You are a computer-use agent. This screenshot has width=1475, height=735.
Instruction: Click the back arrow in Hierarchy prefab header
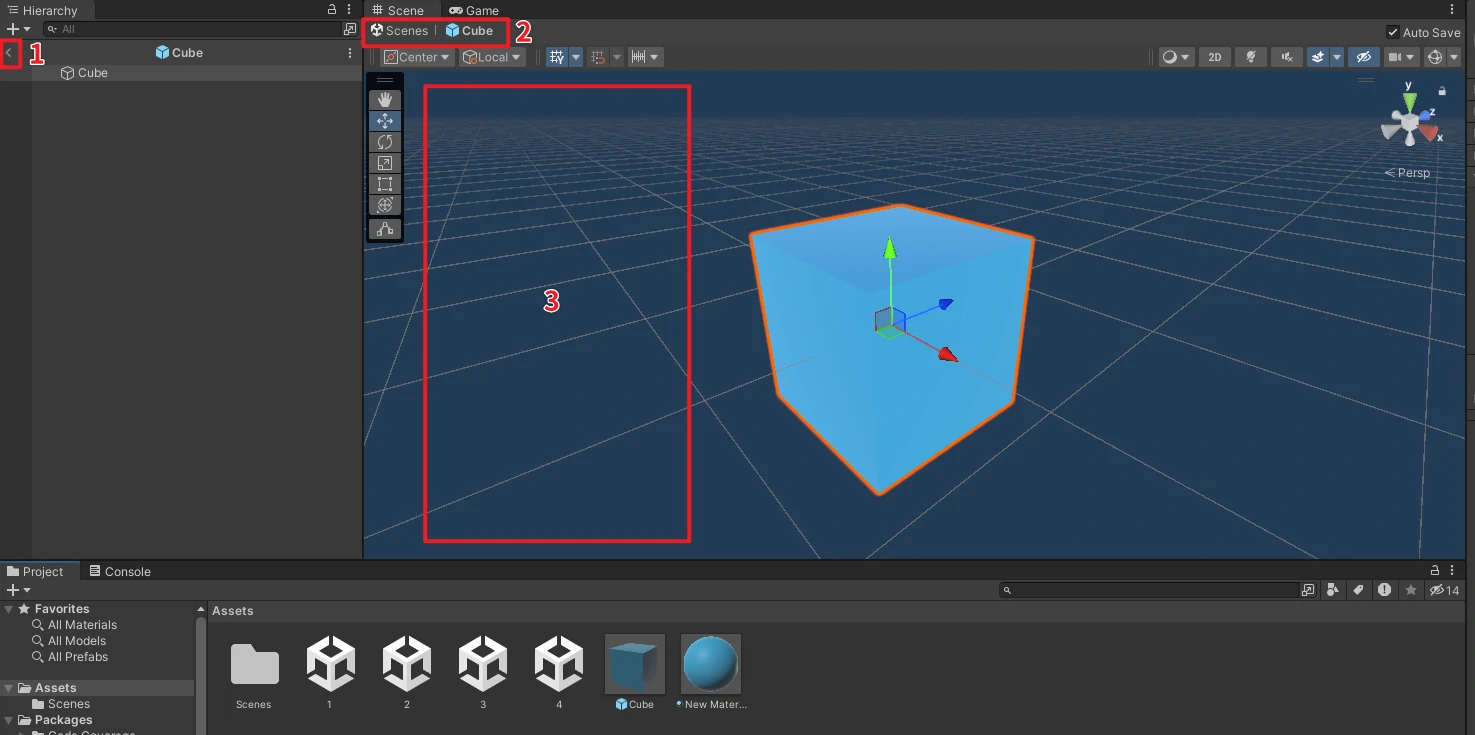pos(9,53)
